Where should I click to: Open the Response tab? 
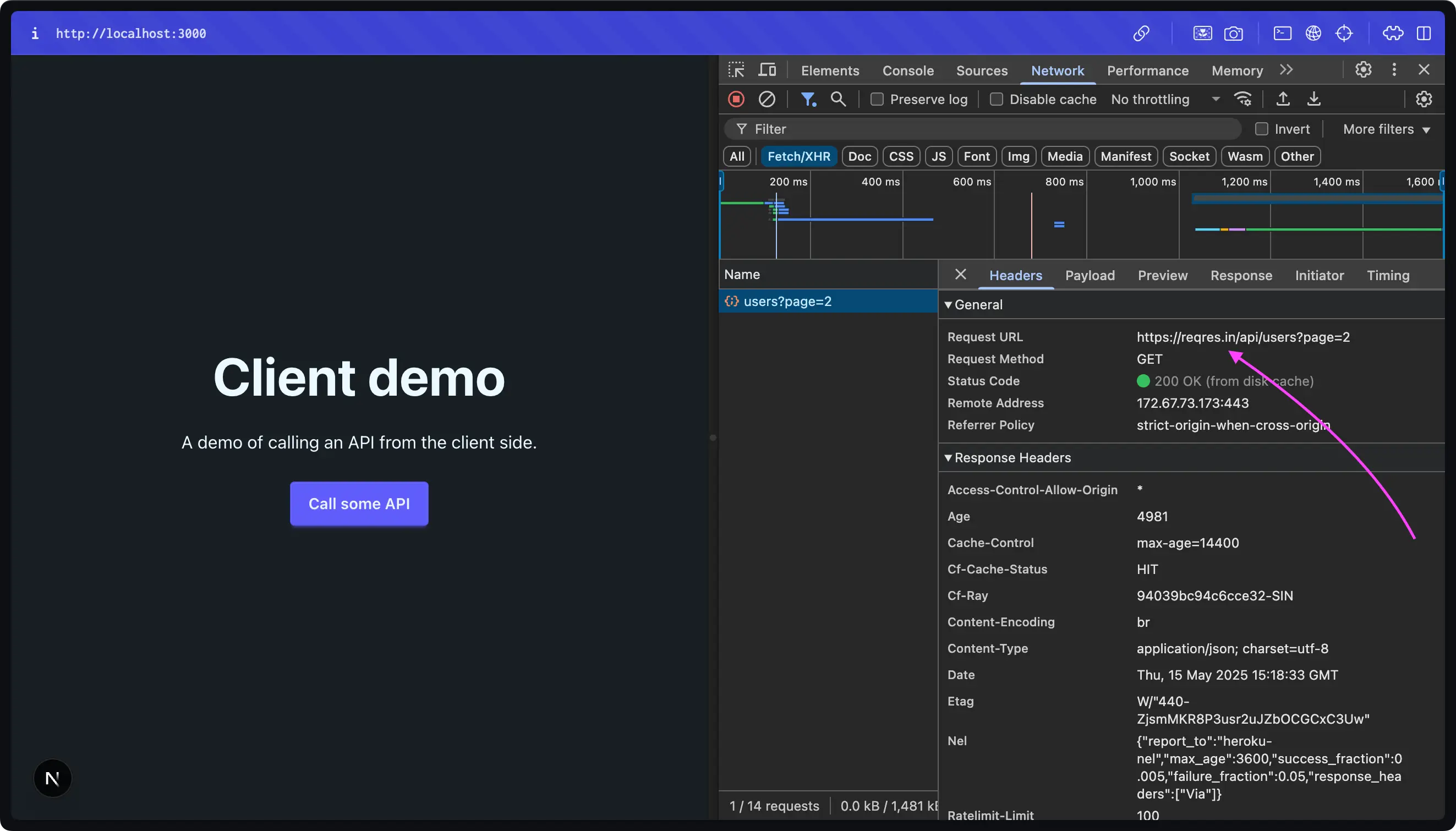[x=1241, y=275]
